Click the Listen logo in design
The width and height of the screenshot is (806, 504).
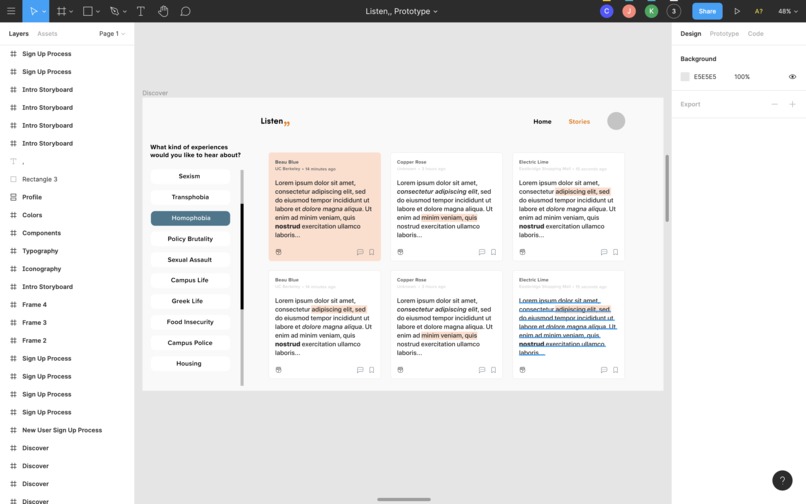point(275,121)
